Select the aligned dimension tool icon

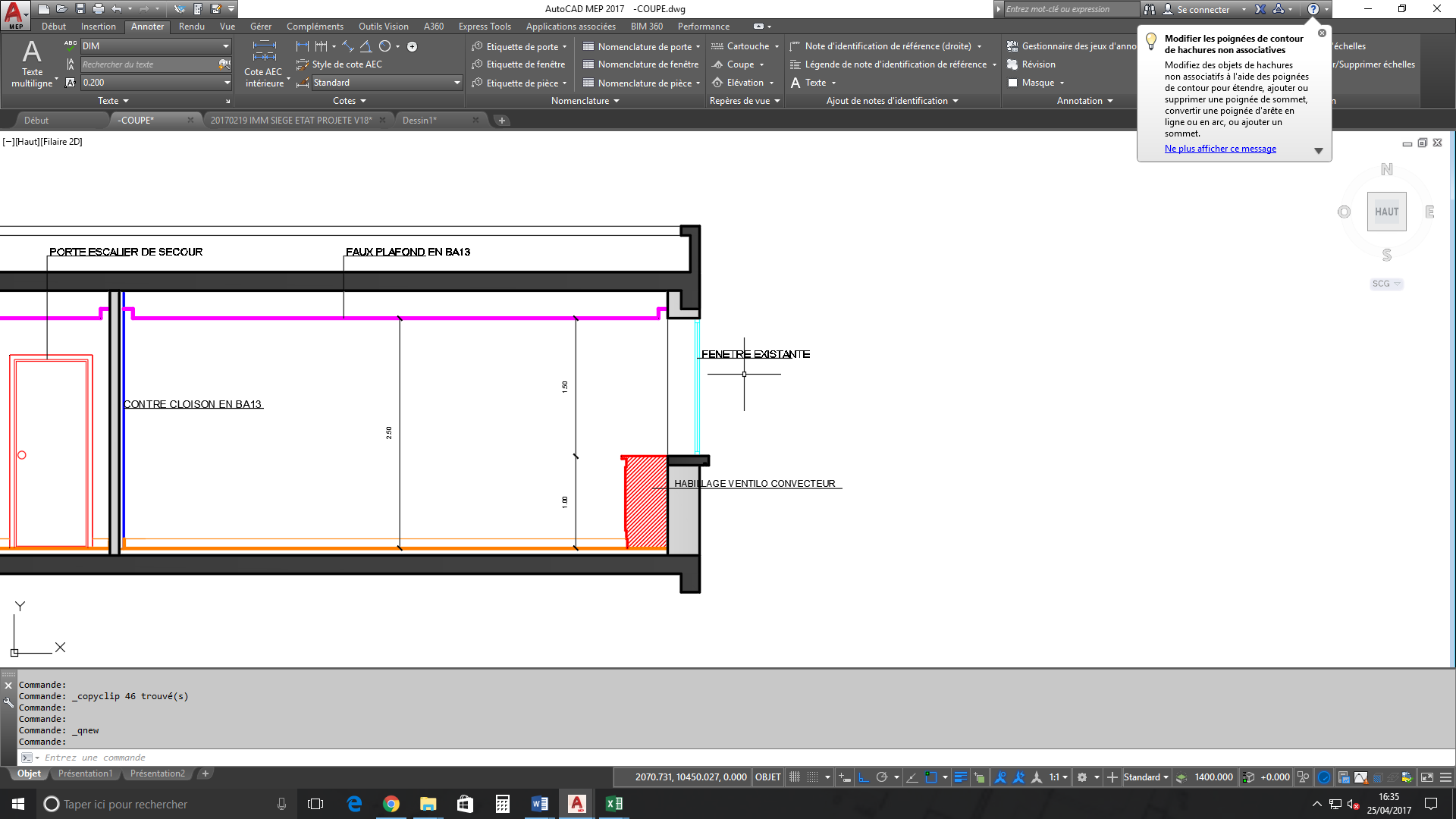348,46
